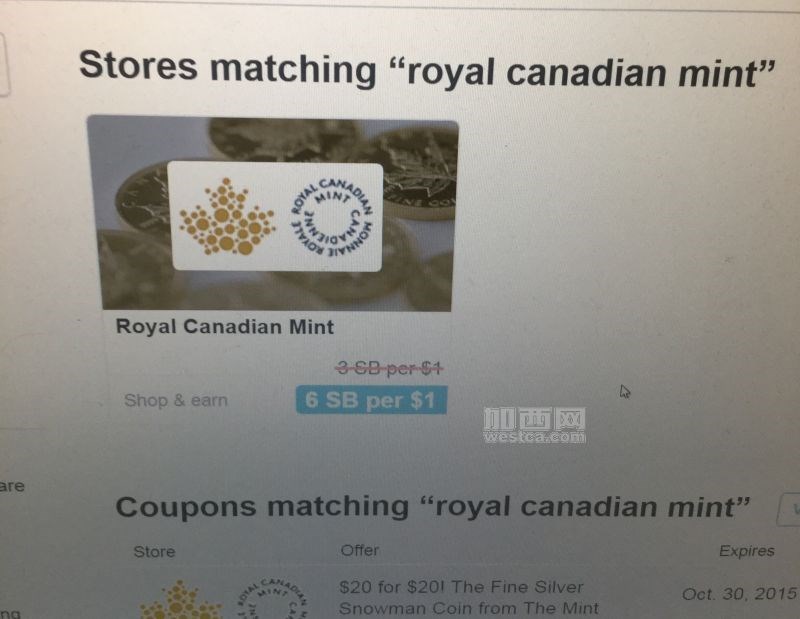Click the partially visible 'are' sidebar link
The width and height of the screenshot is (800, 619).
coord(12,486)
